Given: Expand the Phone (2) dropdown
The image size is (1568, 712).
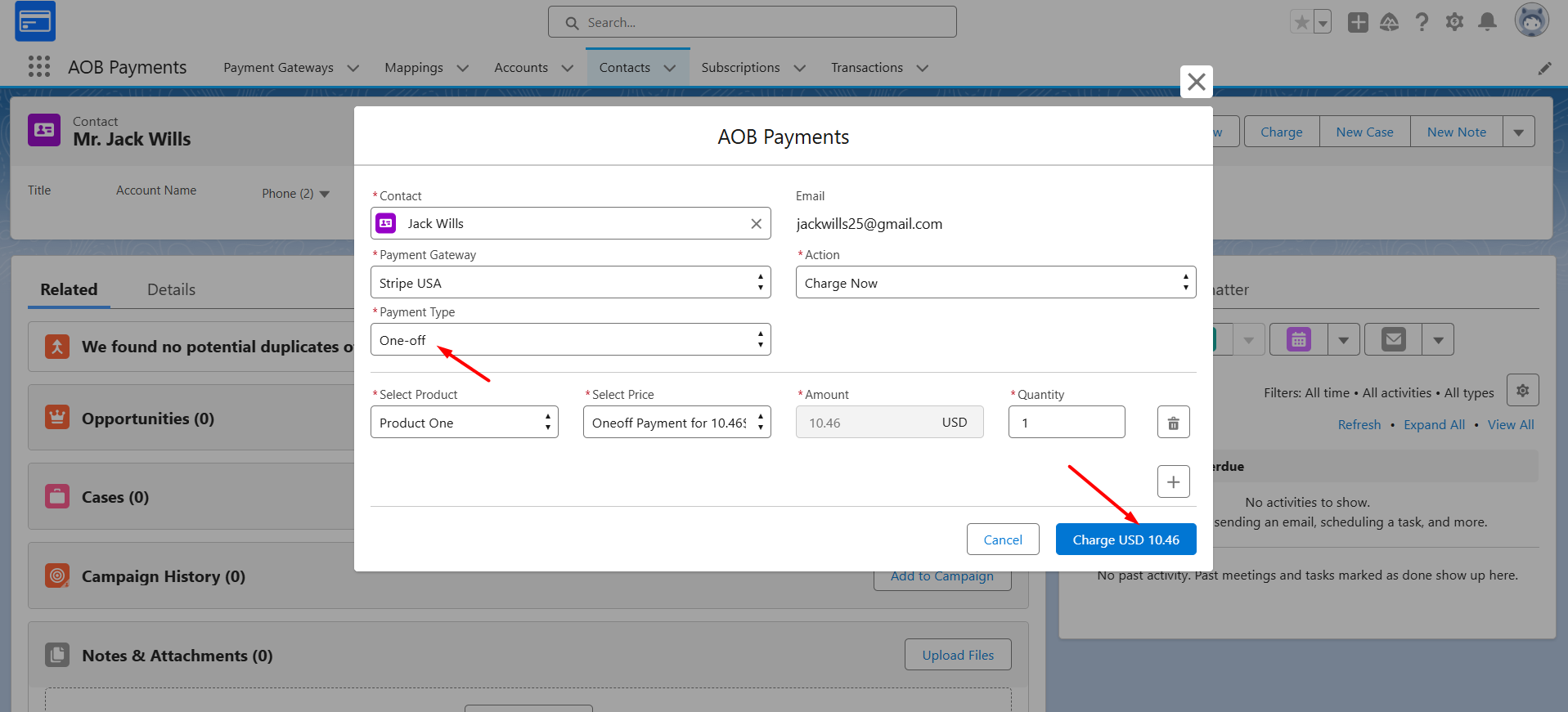Looking at the screenshot, I should (325, 195).
